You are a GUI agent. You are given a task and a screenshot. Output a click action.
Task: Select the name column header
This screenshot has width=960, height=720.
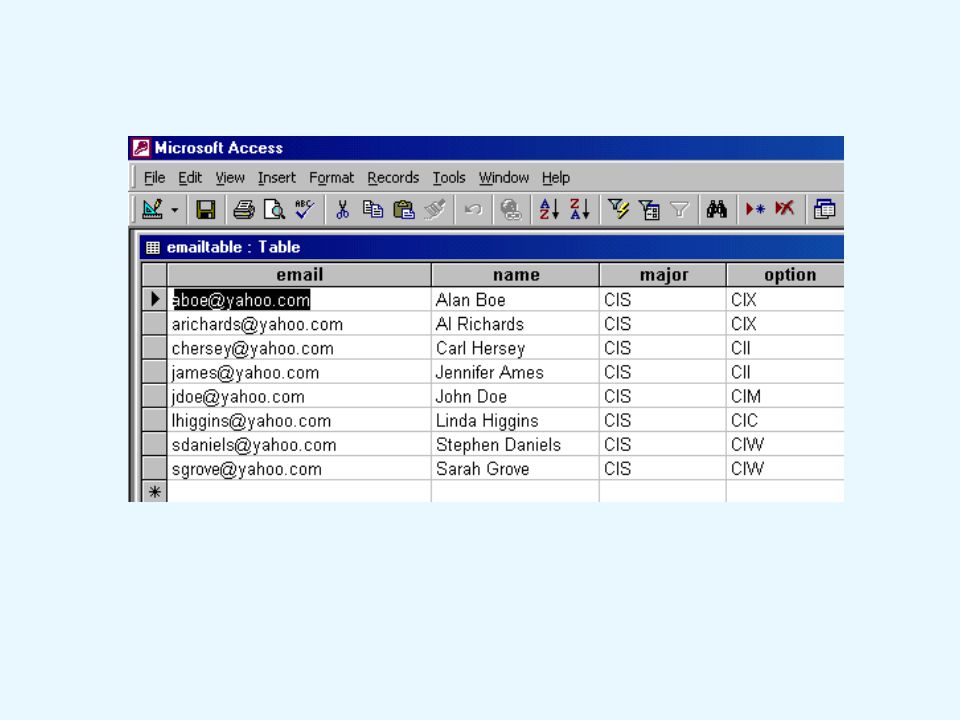[516, 275]
